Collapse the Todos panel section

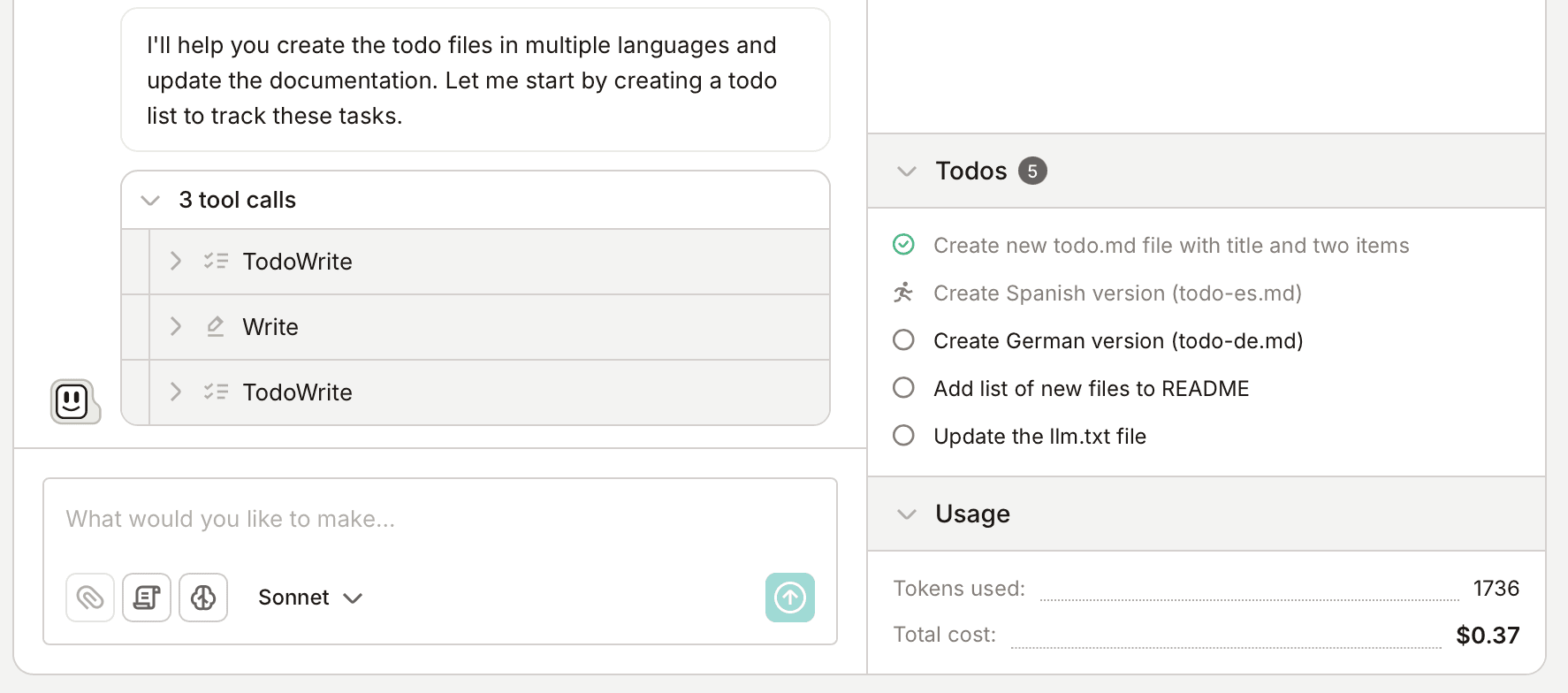tap(907, 171)
